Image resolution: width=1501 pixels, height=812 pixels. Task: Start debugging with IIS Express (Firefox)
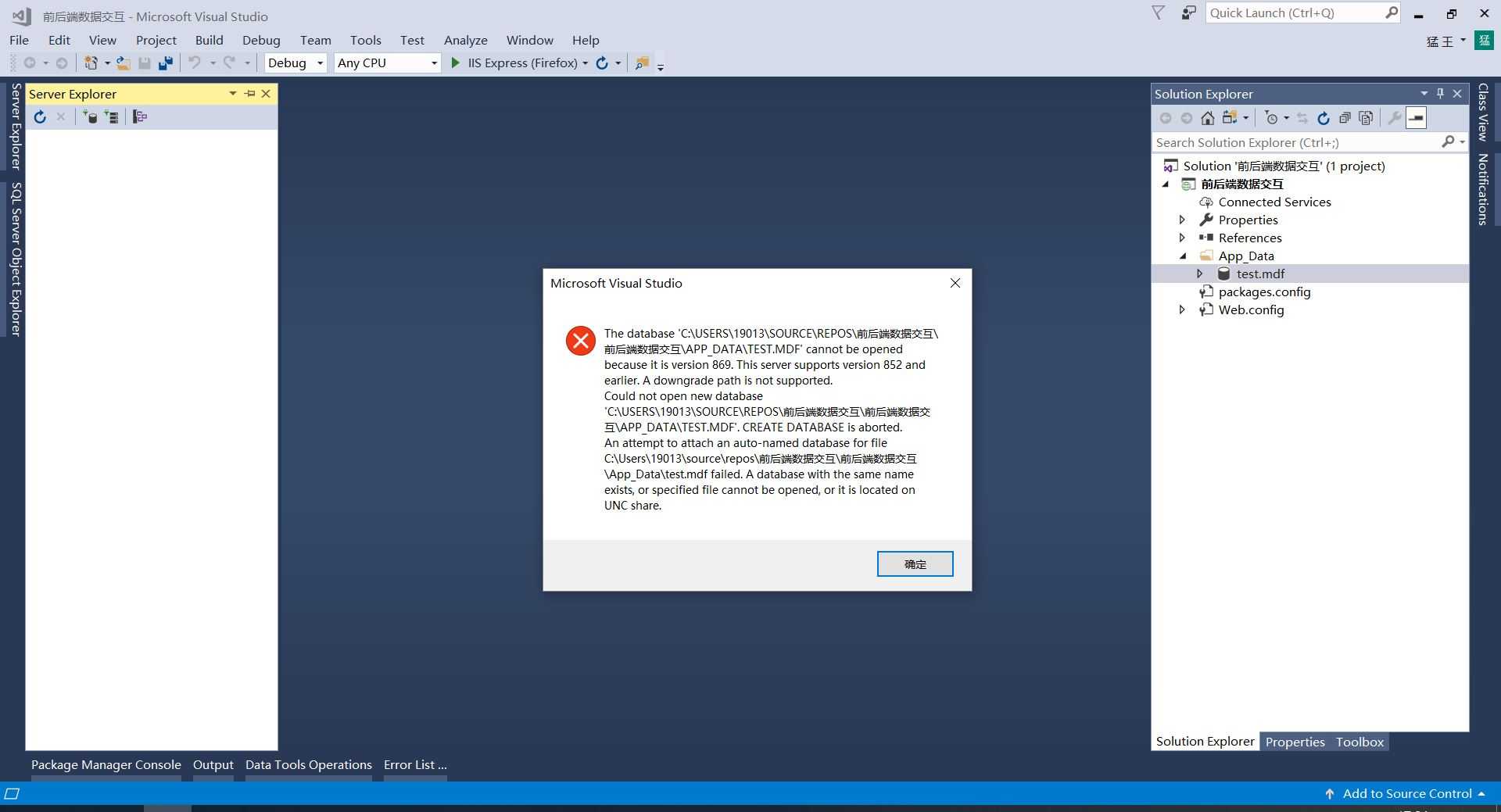[514, 63]
